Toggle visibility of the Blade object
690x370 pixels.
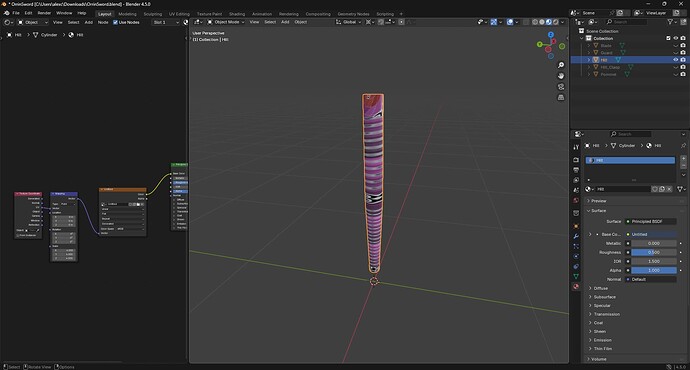pyautogui.click(x=675, y=45)
